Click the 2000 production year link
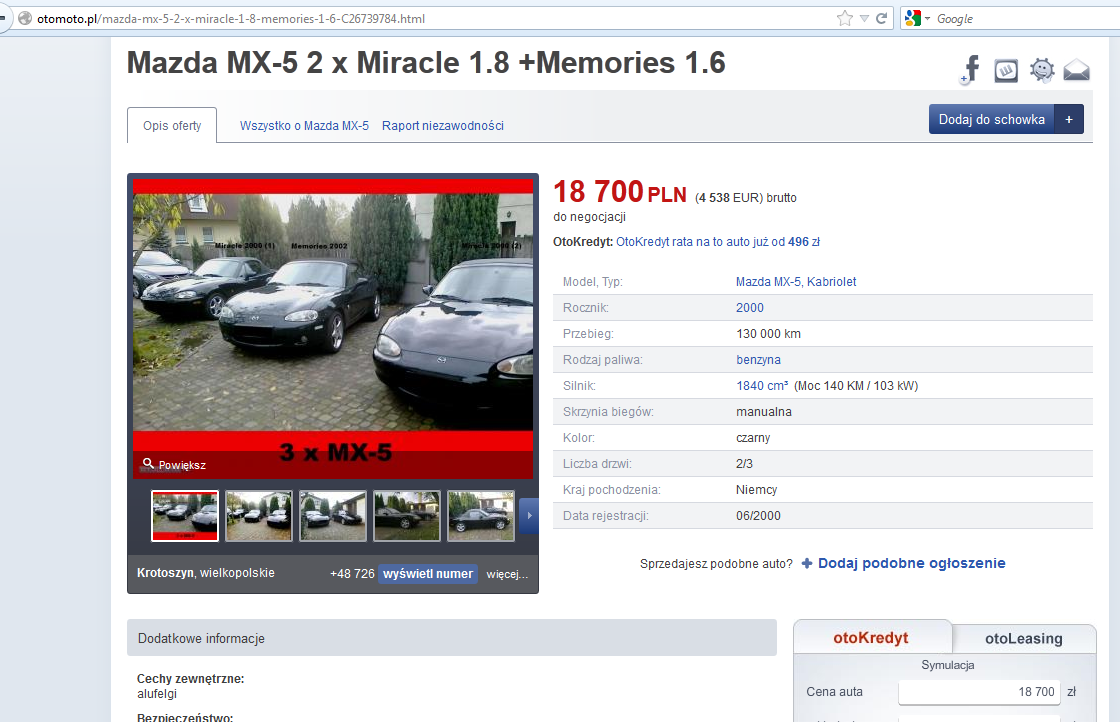This screenshot has width=1120, height=722. point(749,308)
